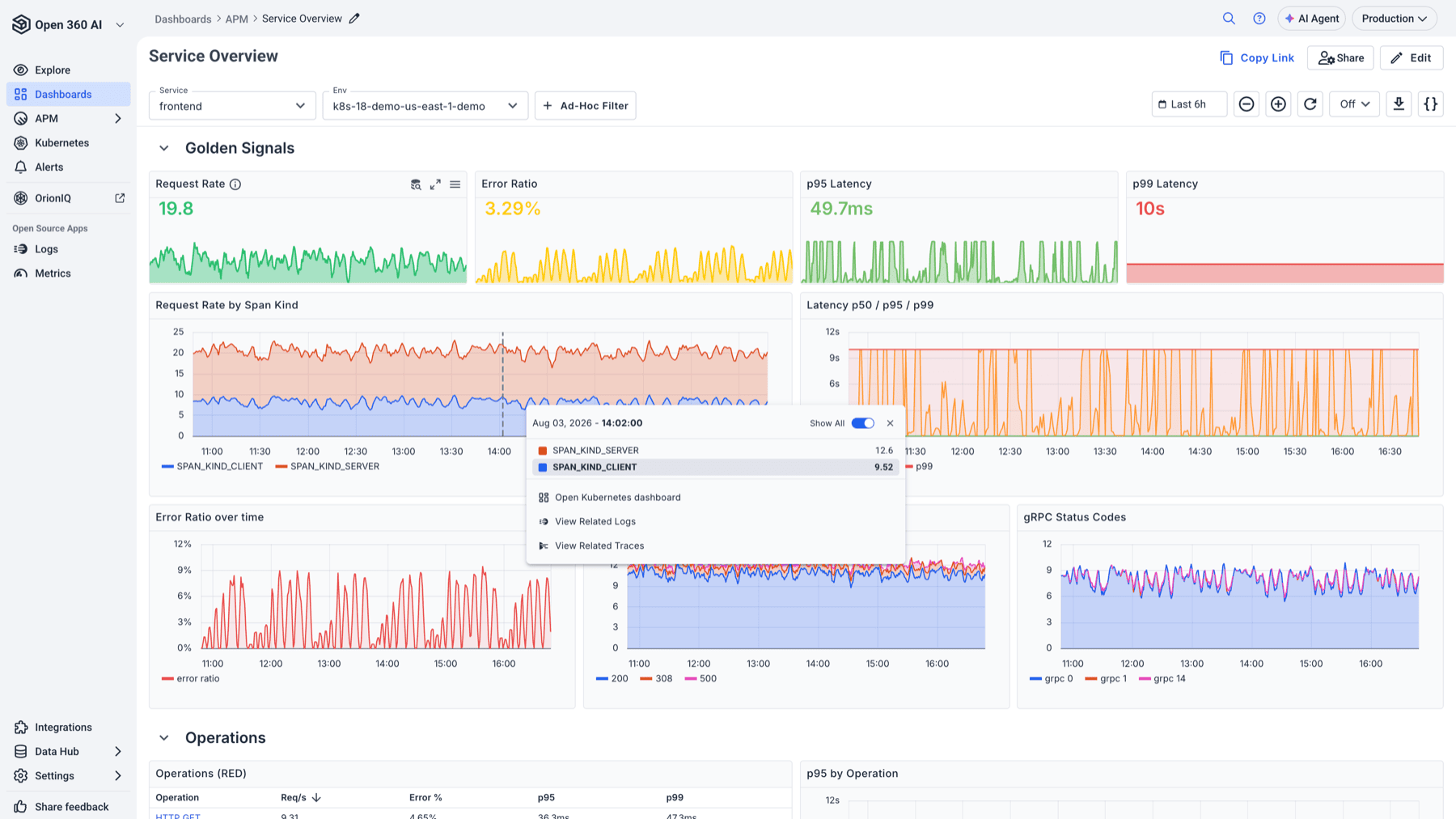Click the Kubernetes sidebar icon
The image size is (1456, 819).
tap(21, 143)
